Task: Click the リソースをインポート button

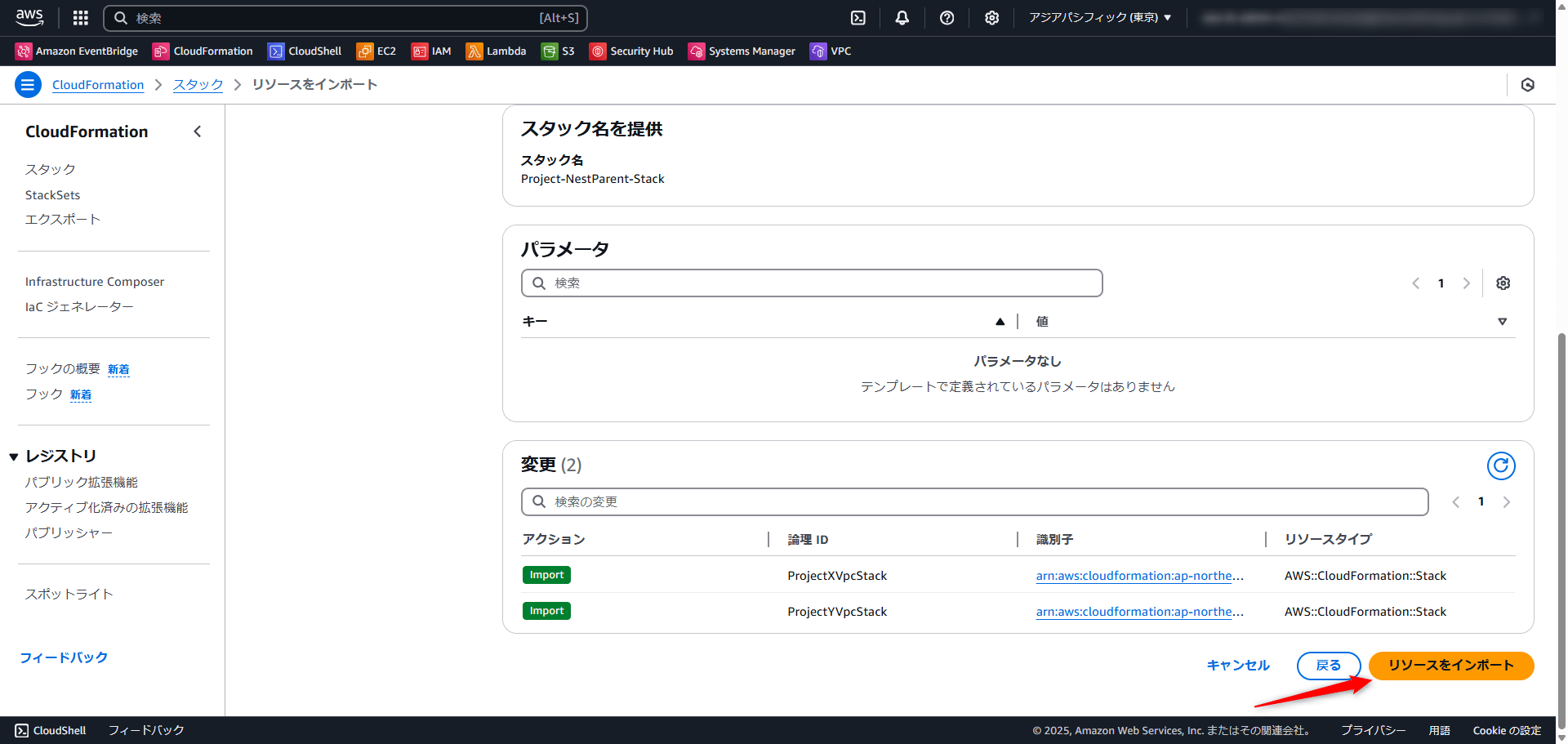Action: 1451,665
